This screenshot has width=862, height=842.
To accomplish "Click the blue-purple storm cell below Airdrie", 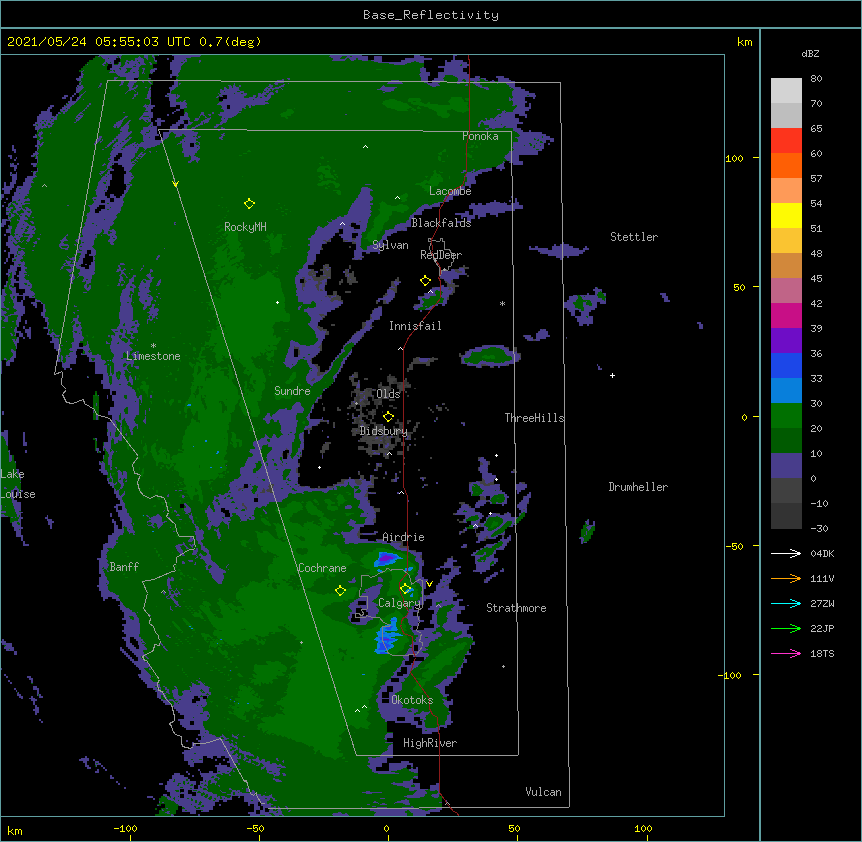I will coord(388,559).
